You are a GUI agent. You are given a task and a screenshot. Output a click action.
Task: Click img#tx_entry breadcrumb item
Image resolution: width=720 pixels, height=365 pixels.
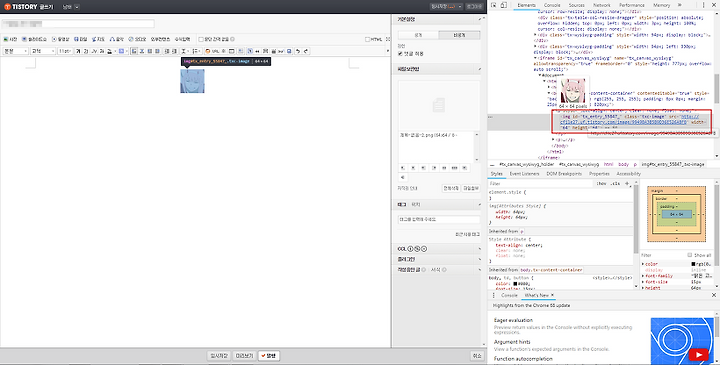tap(673, 164)
